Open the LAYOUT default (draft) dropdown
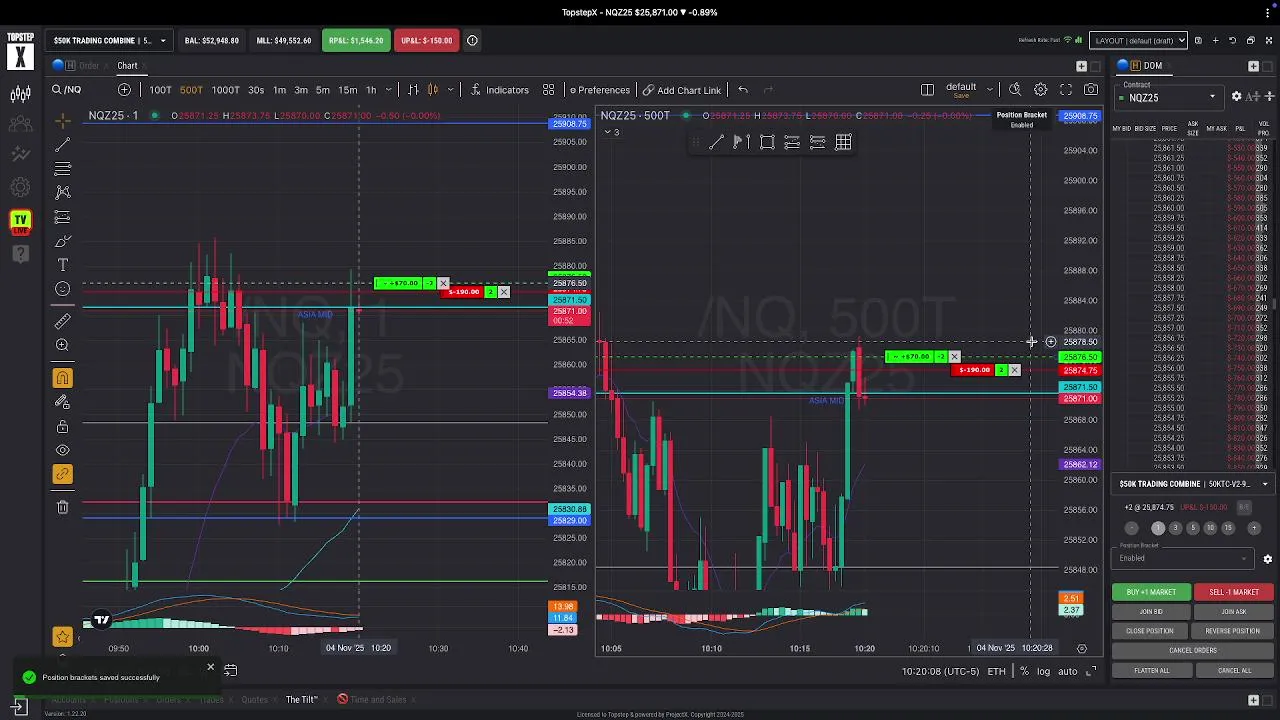 click(1139, 41)
